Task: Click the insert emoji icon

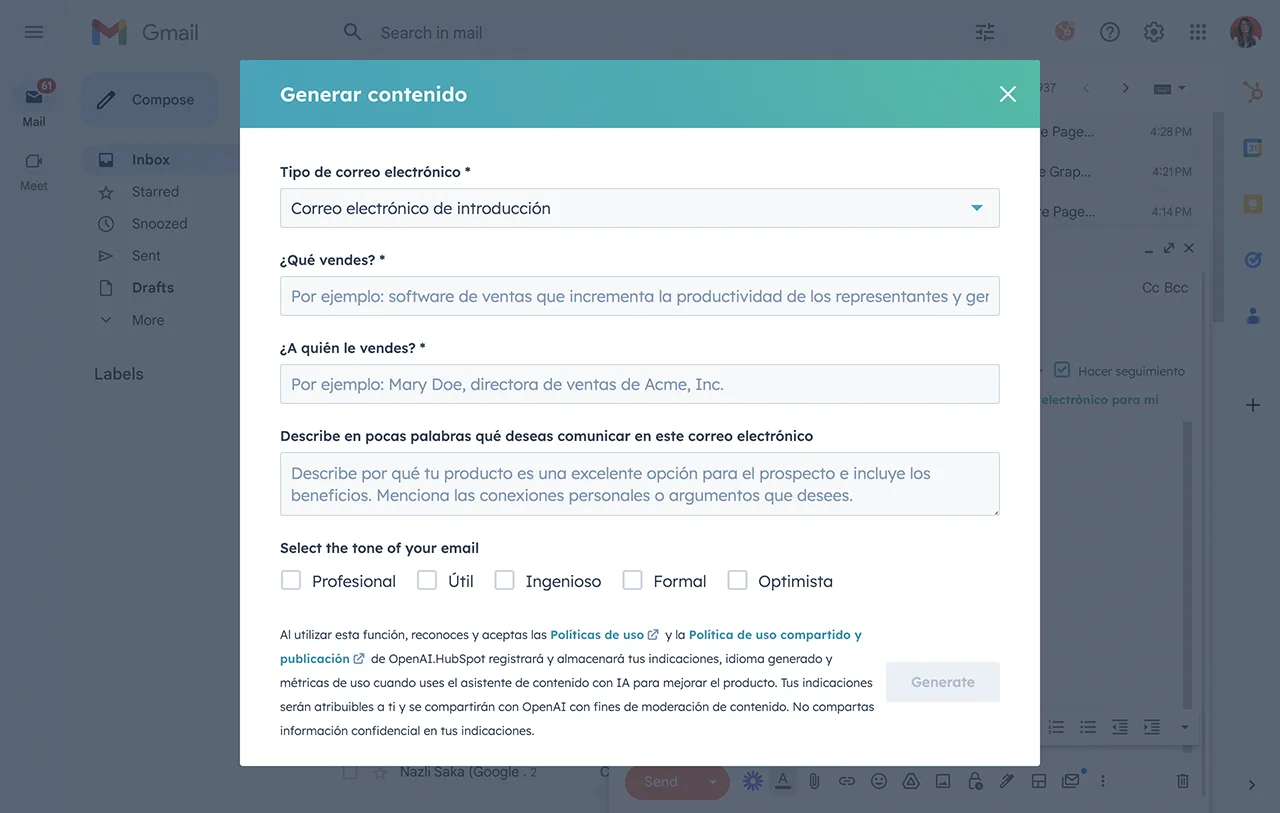Action: [878, 781]
